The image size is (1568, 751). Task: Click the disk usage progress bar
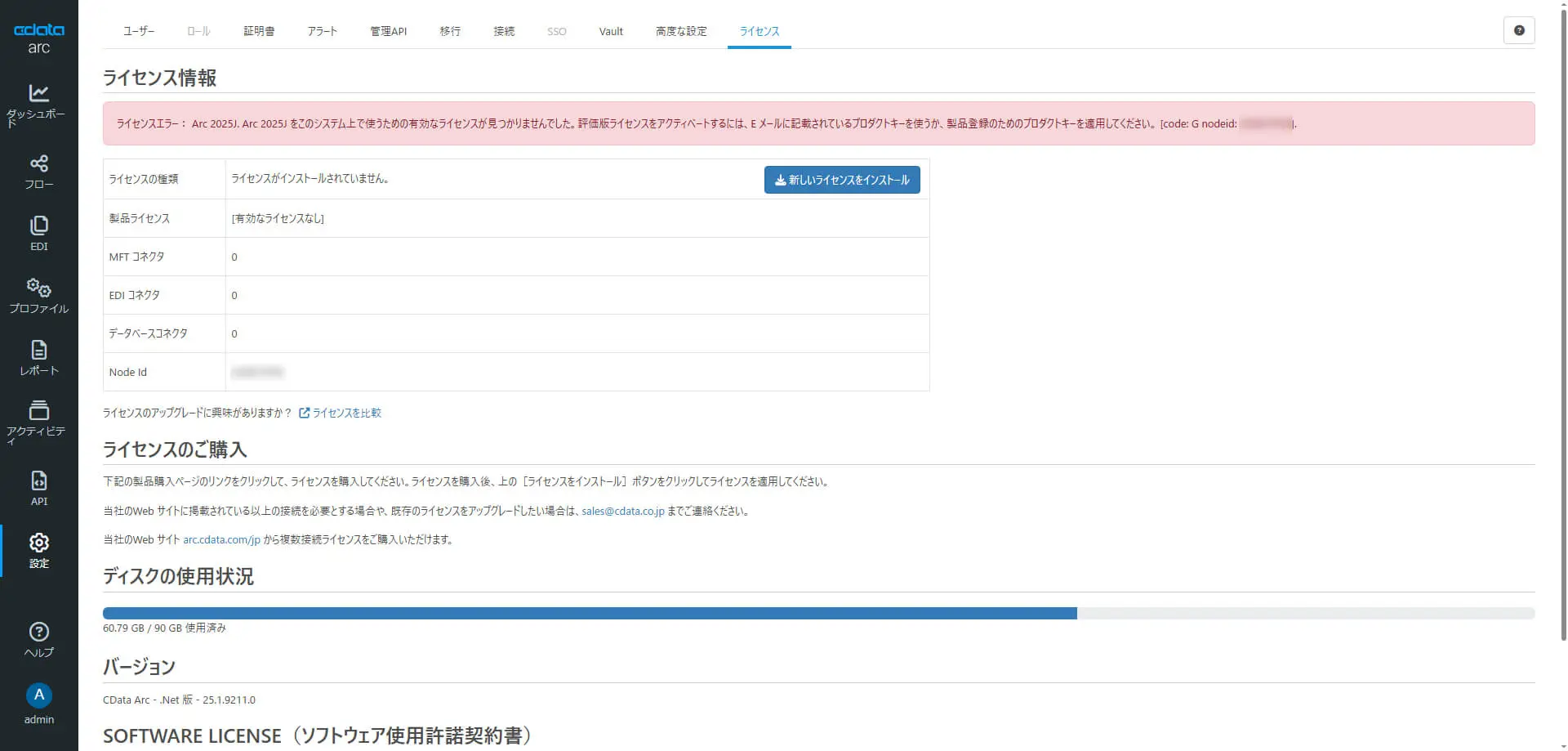(818, 613)
